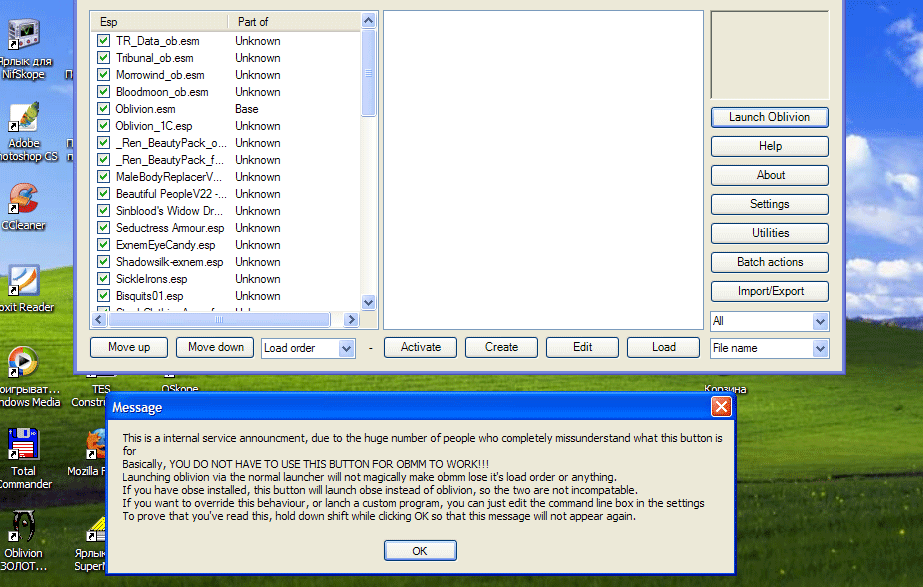Open the Mozilla Firefox desktop icon
Viewport: 923px width, 587px height.
coord(96,444)
